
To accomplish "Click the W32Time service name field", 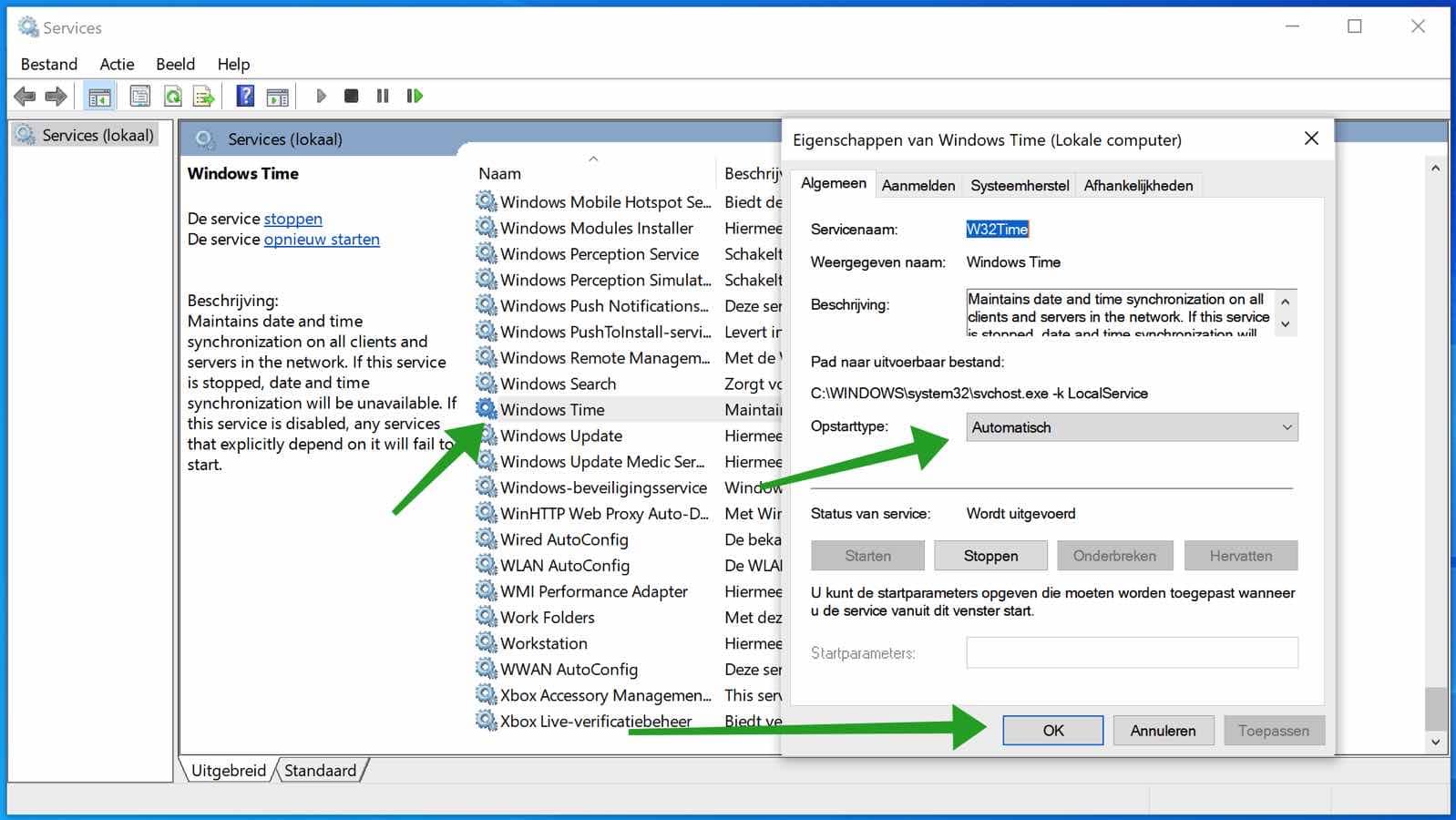I will click(997, 229).
